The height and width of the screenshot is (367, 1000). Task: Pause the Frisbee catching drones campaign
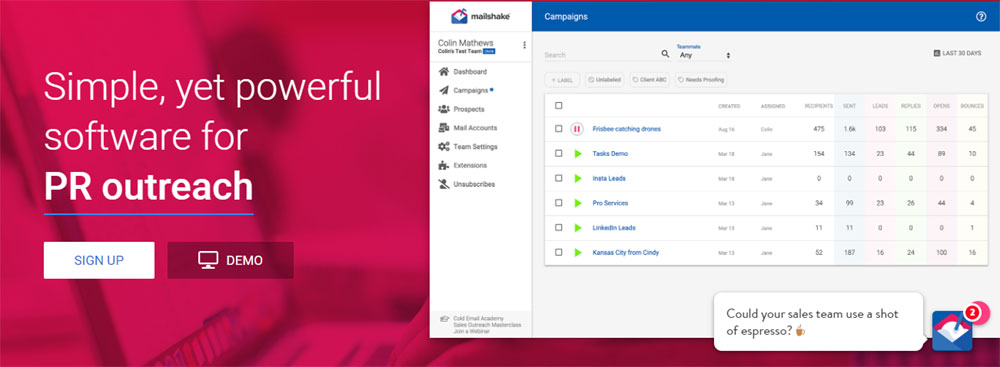pos(577,129)
